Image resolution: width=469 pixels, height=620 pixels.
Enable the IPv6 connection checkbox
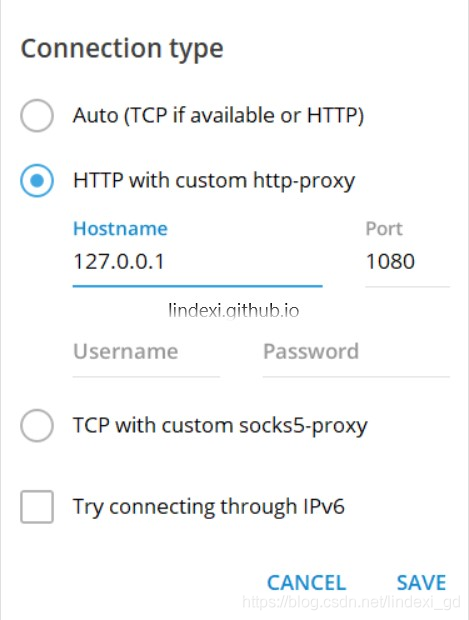(37, 507)
